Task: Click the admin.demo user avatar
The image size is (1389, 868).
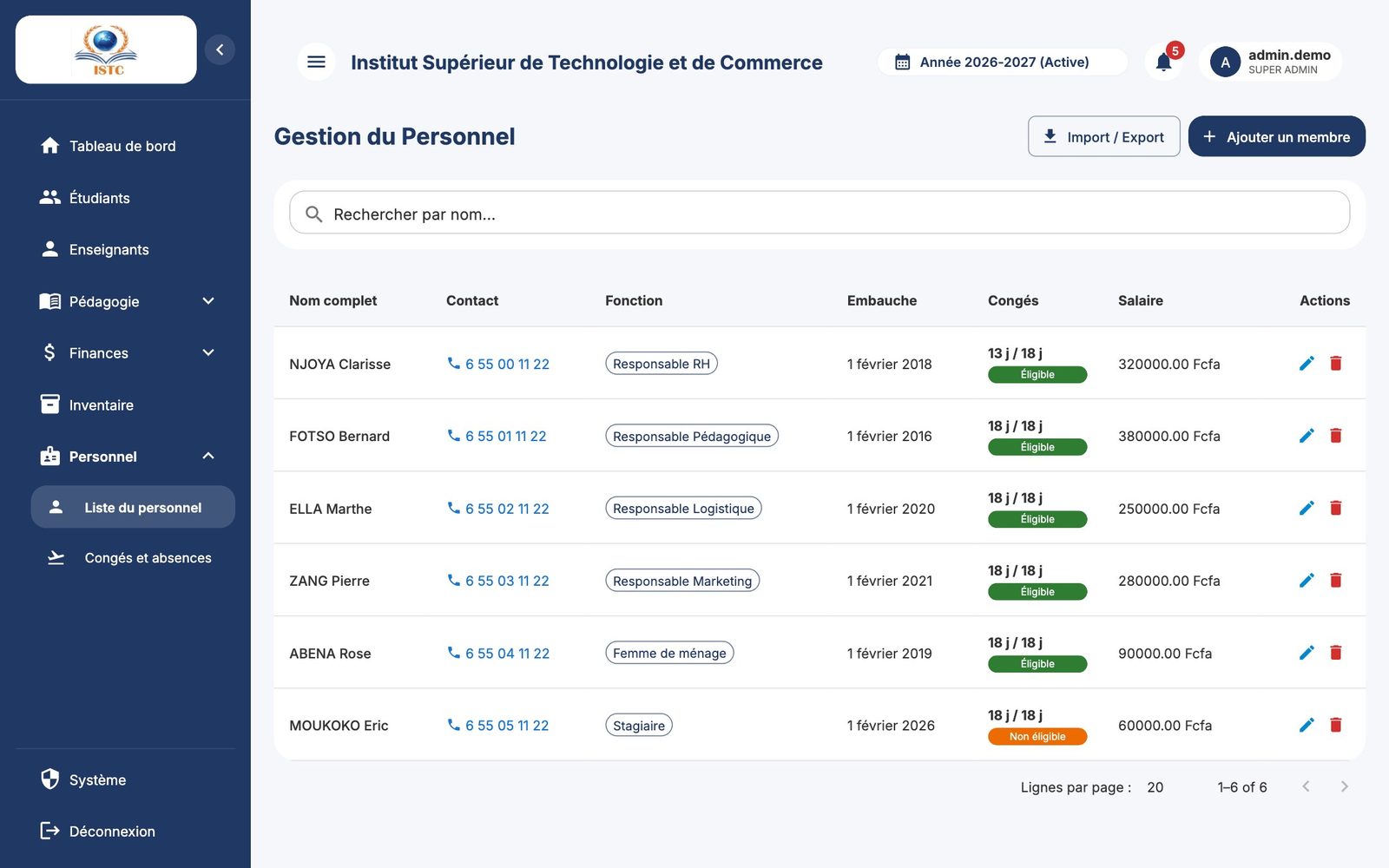Action: (x=1225, y=62)
